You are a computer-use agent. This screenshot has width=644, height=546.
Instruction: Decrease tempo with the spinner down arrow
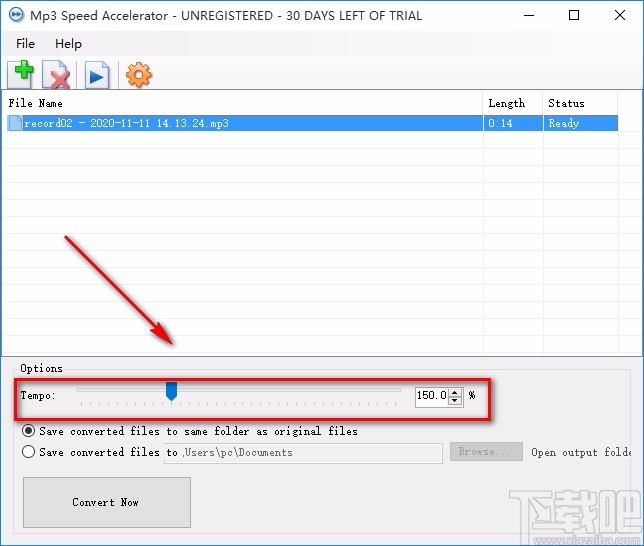tap(455, 401)
